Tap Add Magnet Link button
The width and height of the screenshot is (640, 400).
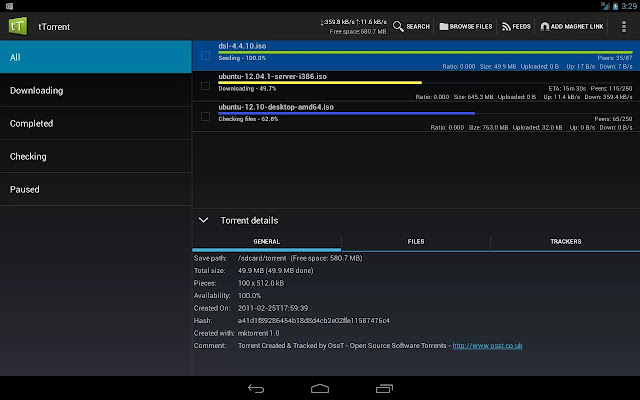click(x=571, y=27)
